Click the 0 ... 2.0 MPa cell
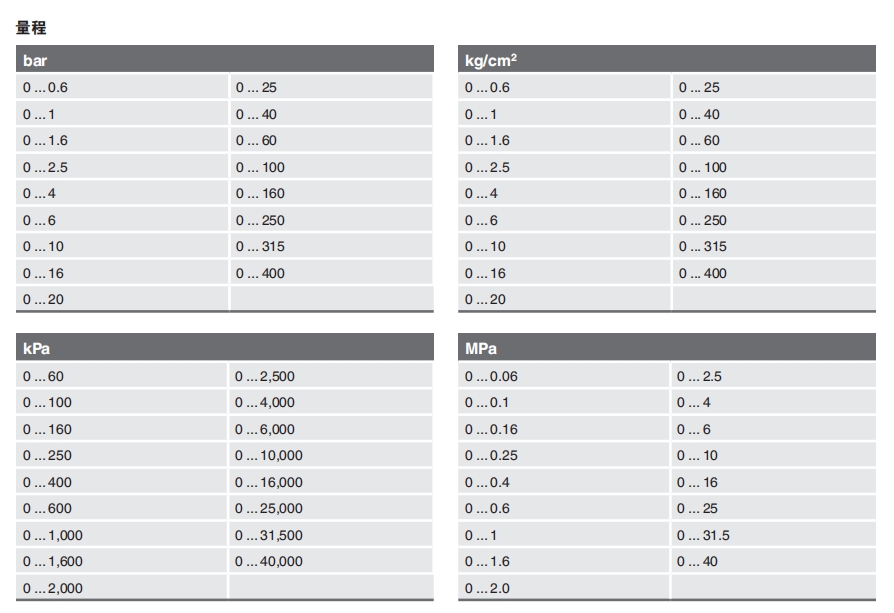This screenshot has height=613, width=894. (x=487, y=588)
